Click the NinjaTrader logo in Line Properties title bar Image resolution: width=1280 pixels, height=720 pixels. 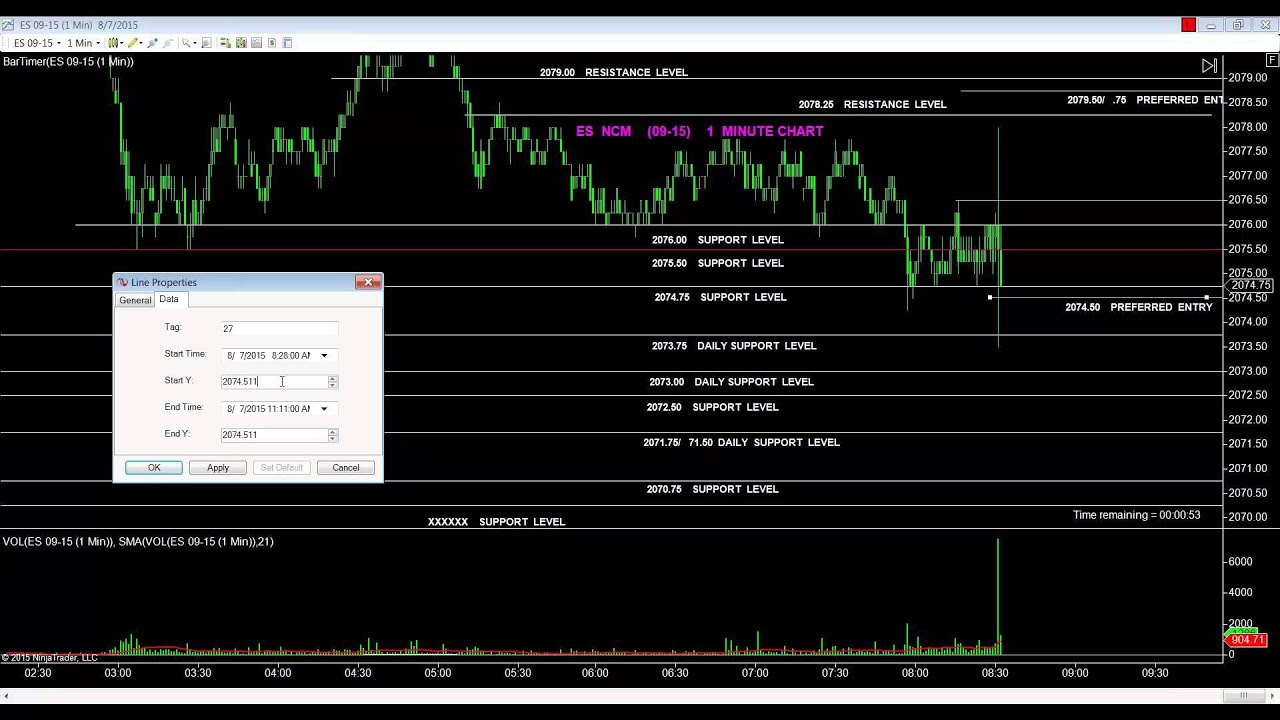[x=121, y=283]
